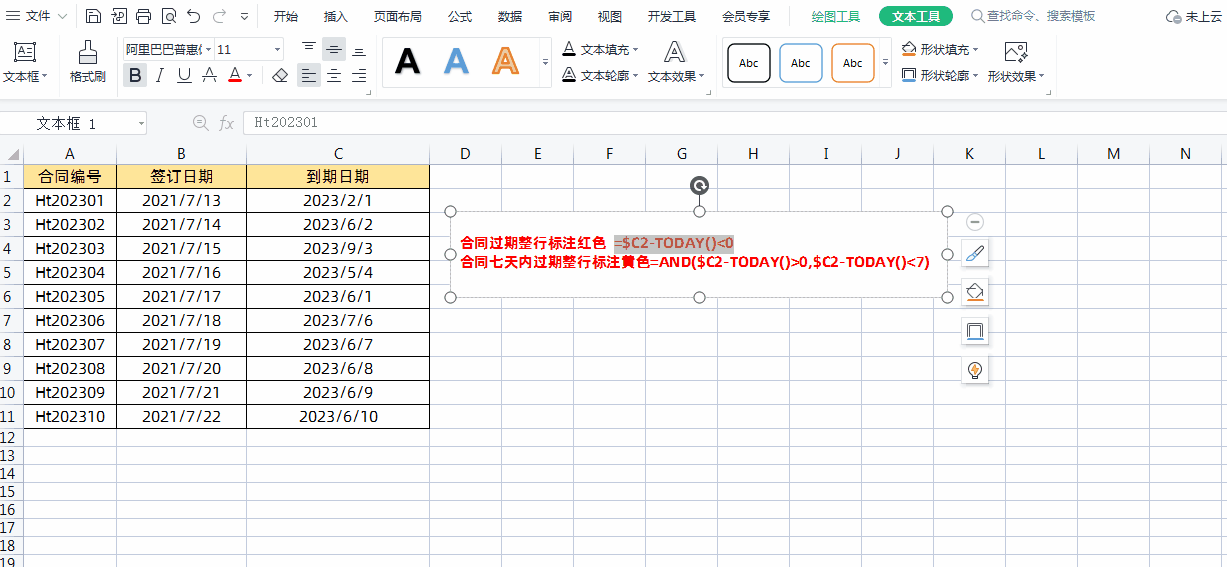
Task: Click the Print icon
Action: pyautogui.click(x=144, y=16)
